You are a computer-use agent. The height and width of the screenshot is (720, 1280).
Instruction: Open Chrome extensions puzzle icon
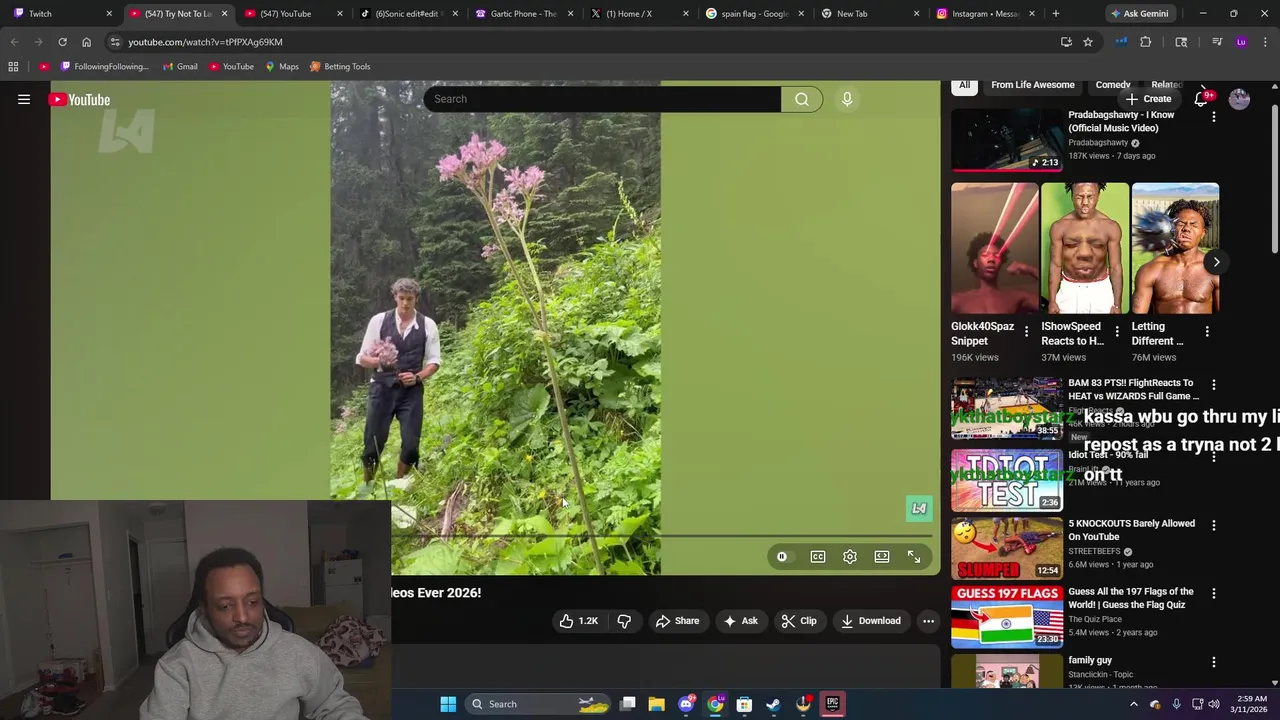(x=1146, y=42)
